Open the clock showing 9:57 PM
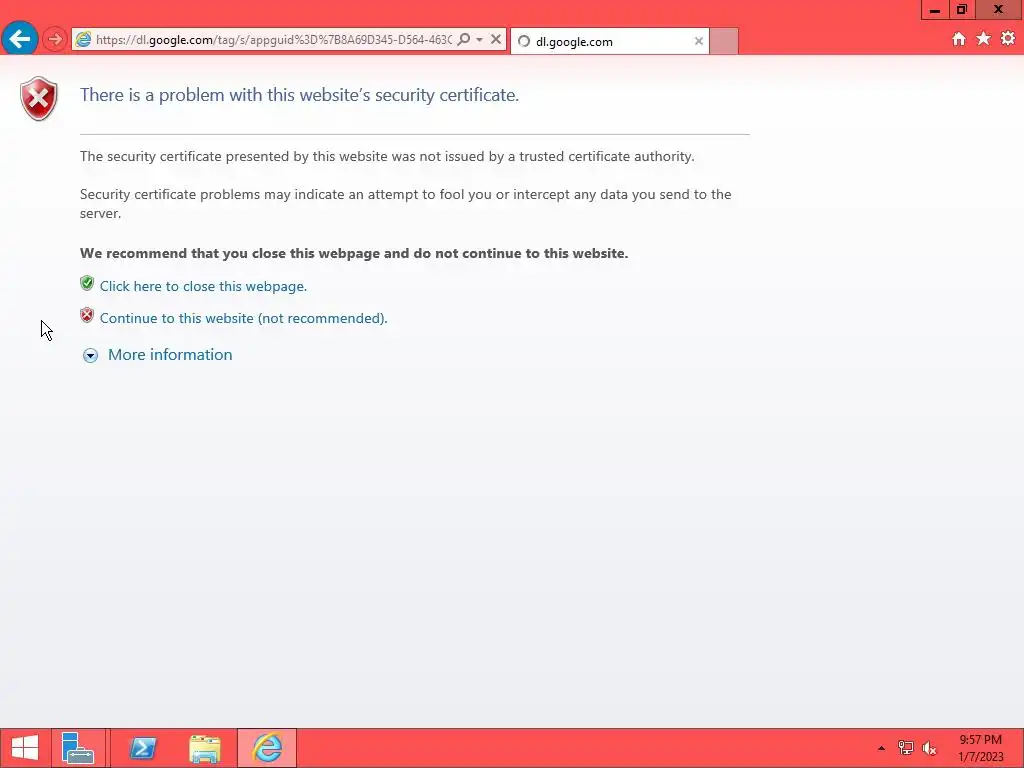1024x768 pixels. [980, 748]
